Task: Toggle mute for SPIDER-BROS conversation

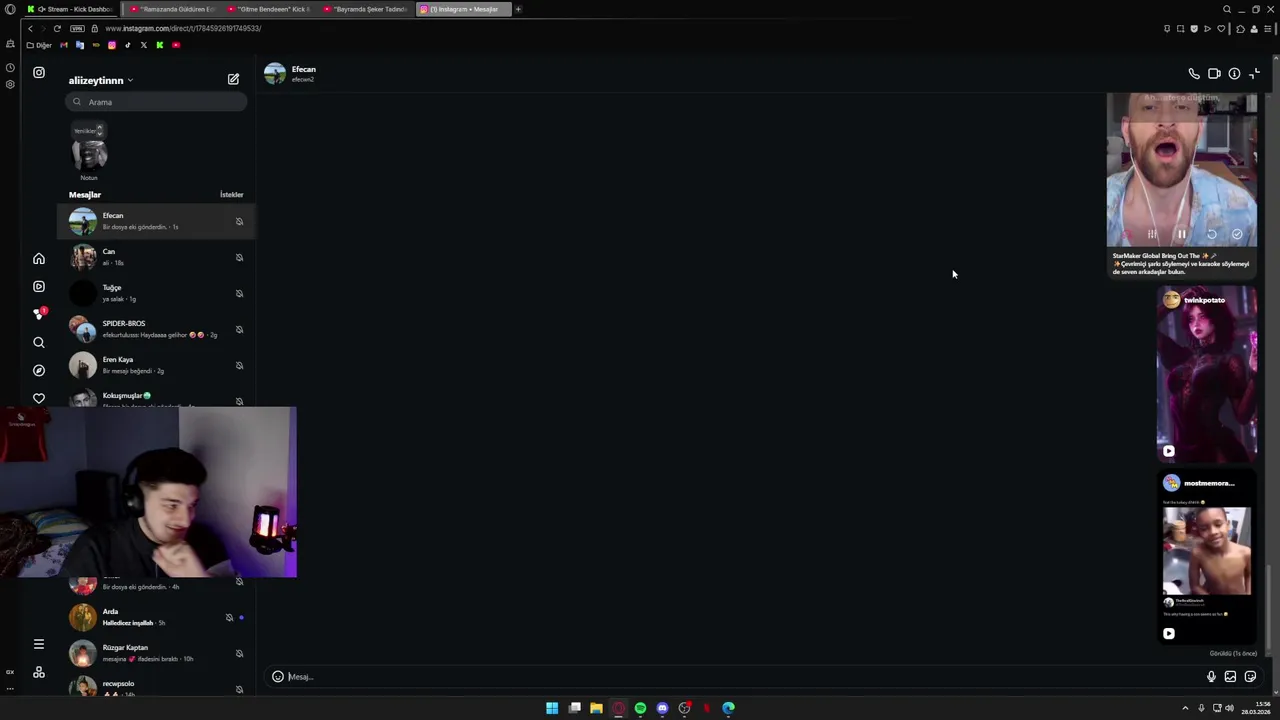Action: click(x=239, y=330)
